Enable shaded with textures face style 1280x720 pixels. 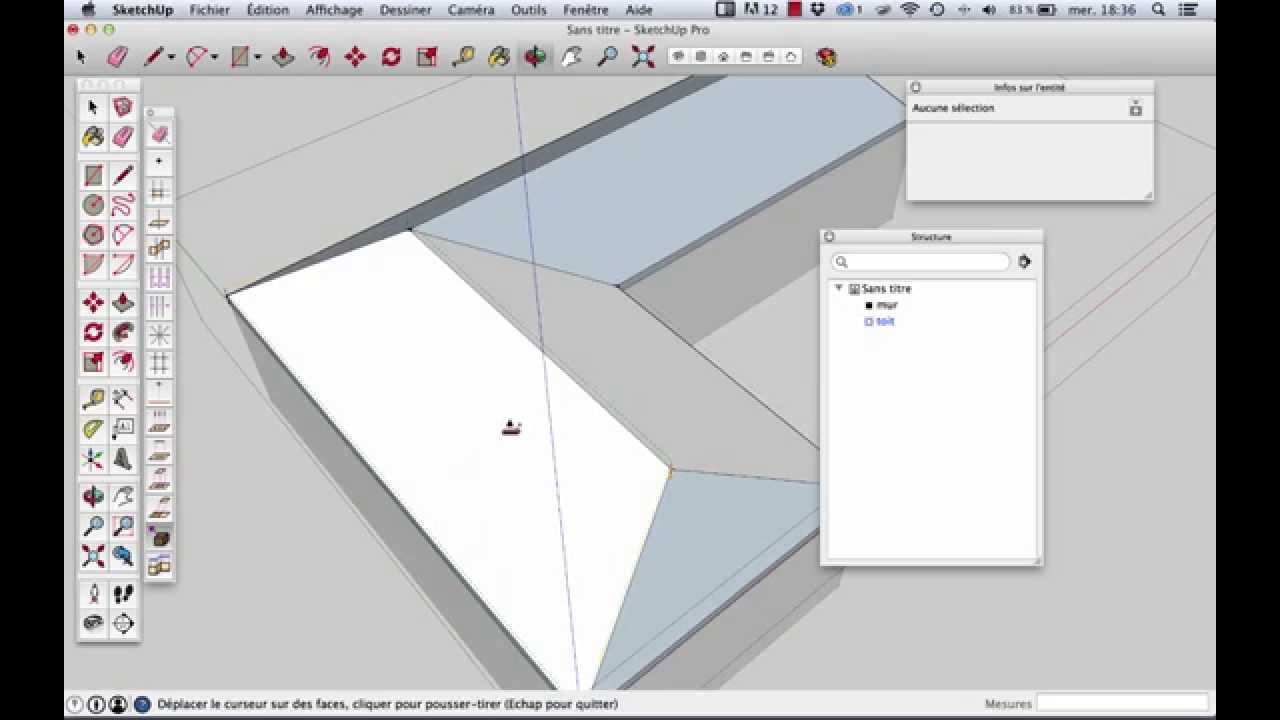click(x=770, y=57)
